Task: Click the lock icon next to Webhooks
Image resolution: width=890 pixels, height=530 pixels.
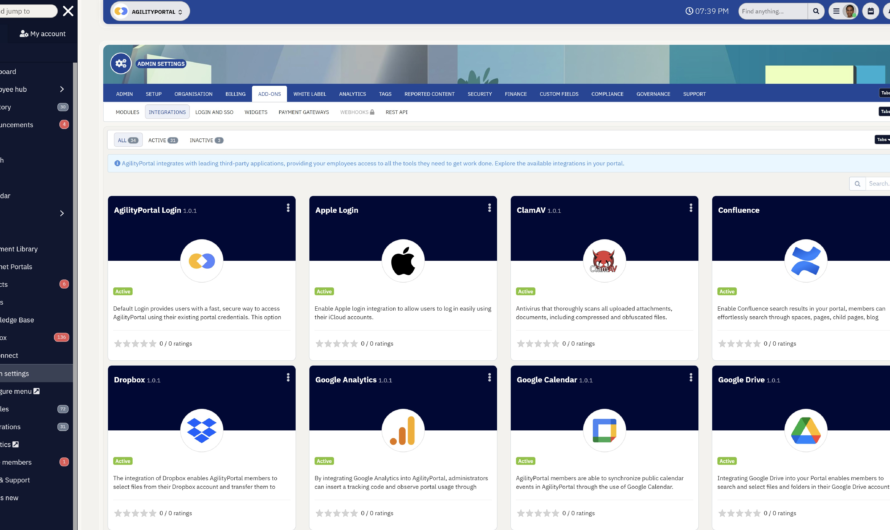Action: click(372, 112)
